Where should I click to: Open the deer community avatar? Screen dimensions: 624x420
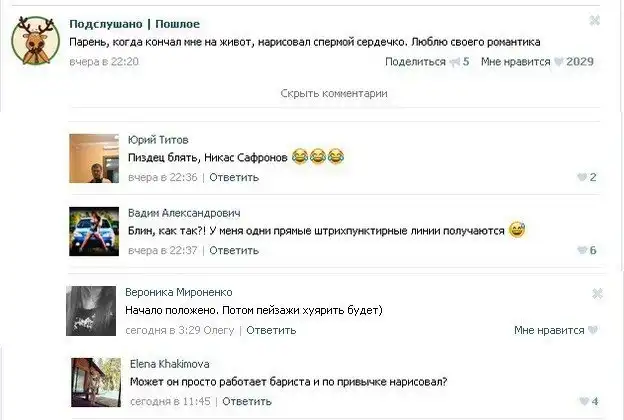tap(35, 41)
